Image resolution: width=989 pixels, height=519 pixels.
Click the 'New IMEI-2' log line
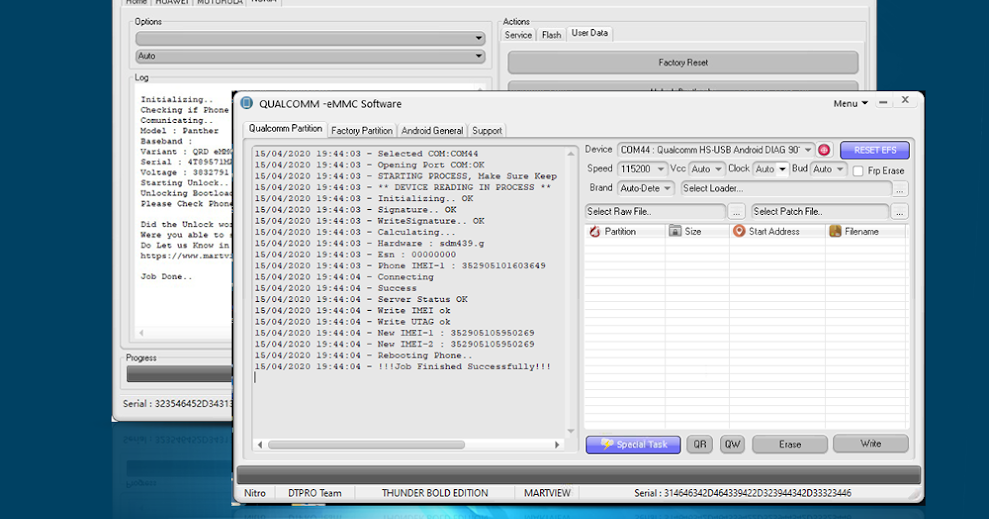[394, 344]
